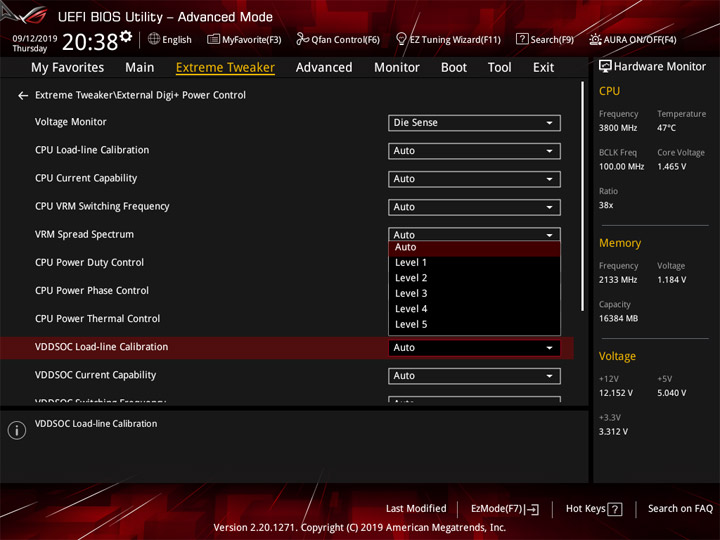
Task: Click the 20:38 clock display
Action: pos(90,42)
